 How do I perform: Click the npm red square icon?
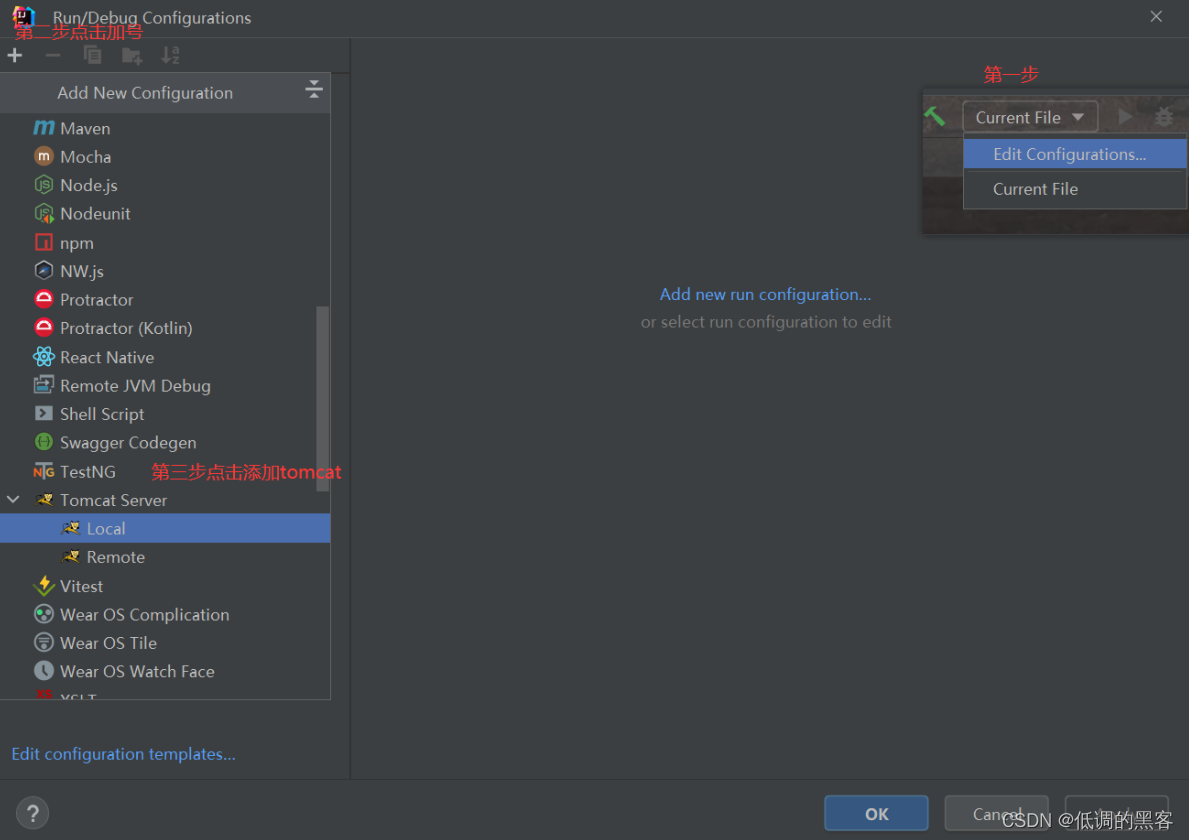point(44,243)
